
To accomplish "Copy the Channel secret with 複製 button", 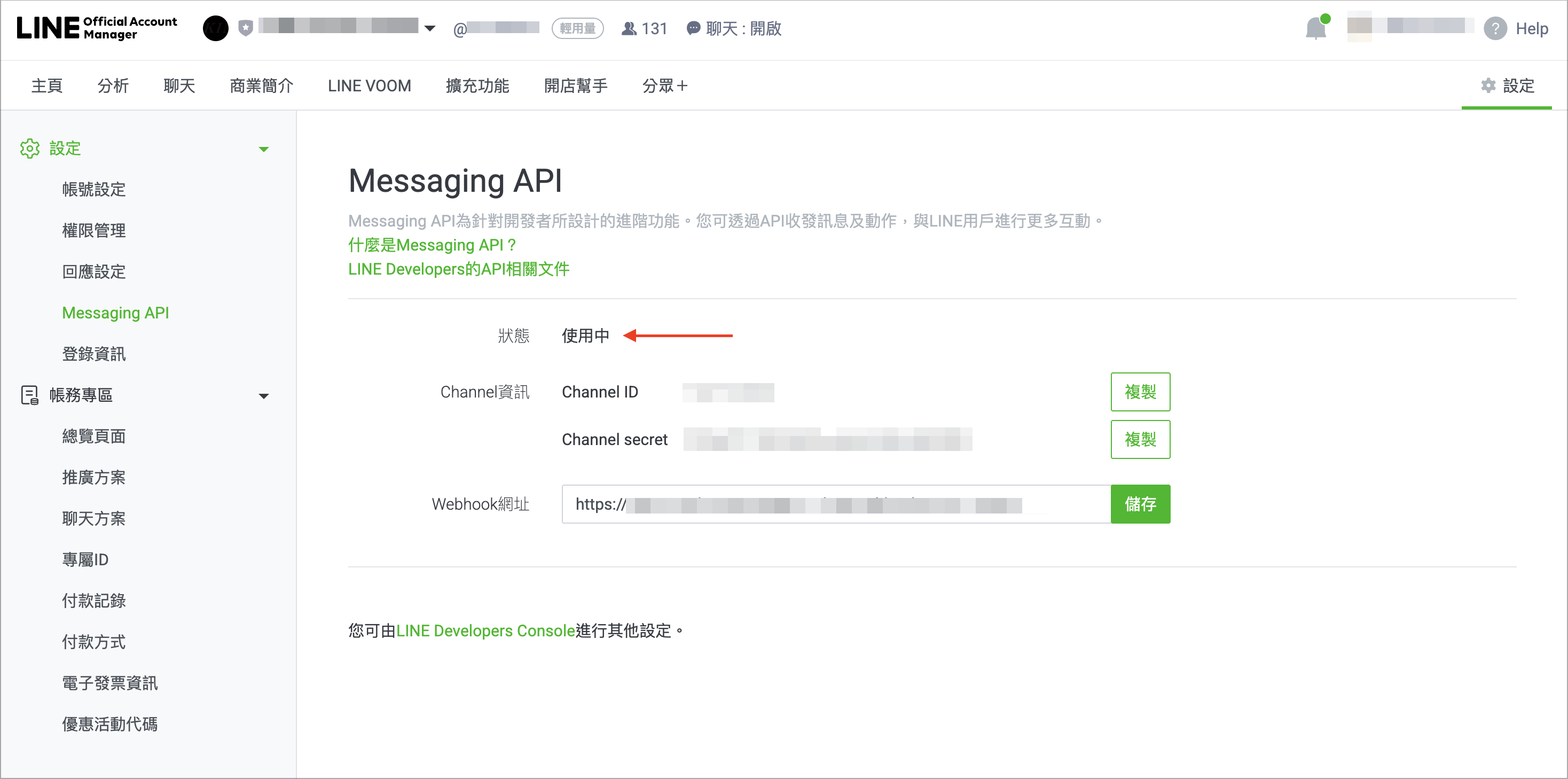I will click(1140, 439).
